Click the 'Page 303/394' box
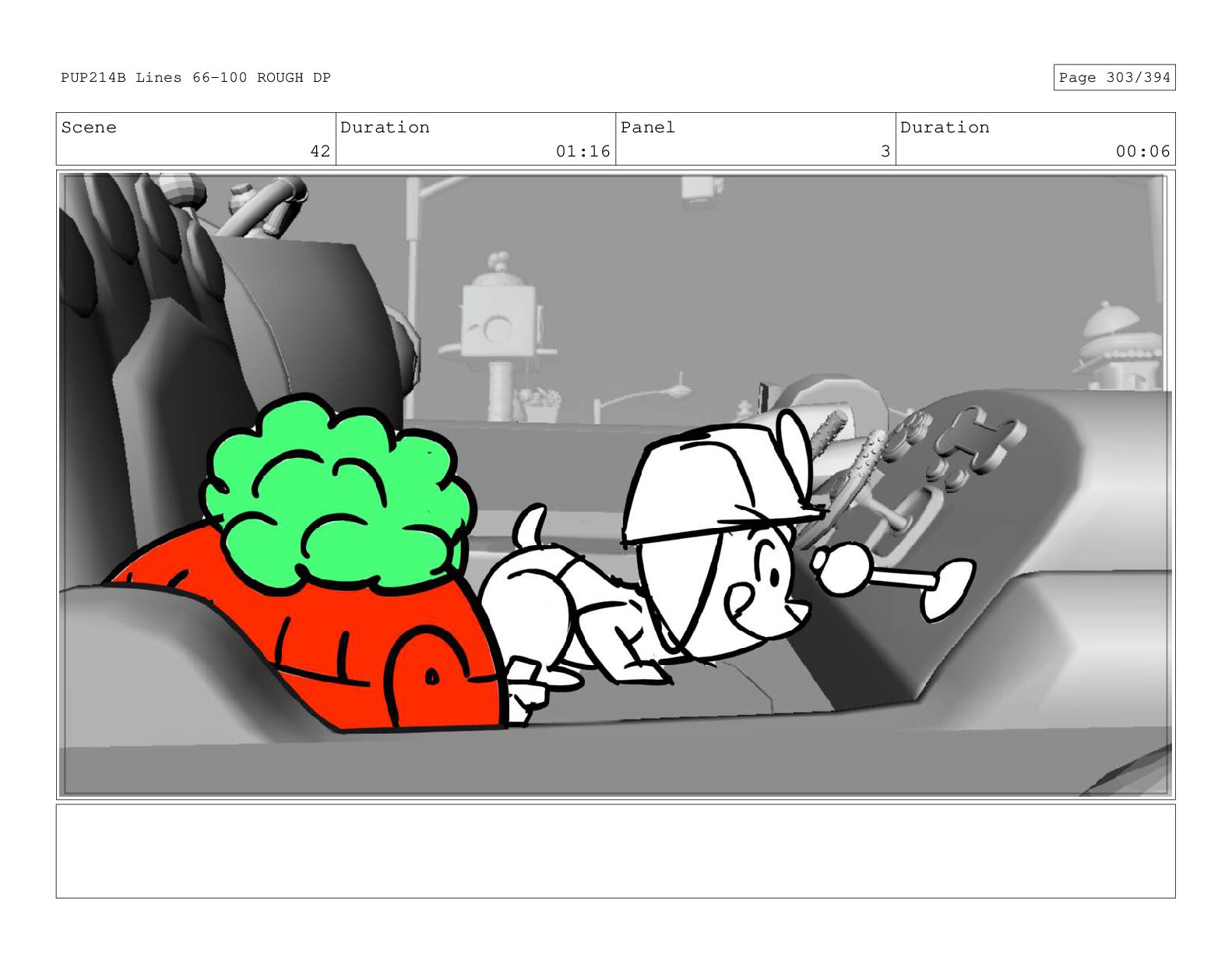 pos(1114,77)
